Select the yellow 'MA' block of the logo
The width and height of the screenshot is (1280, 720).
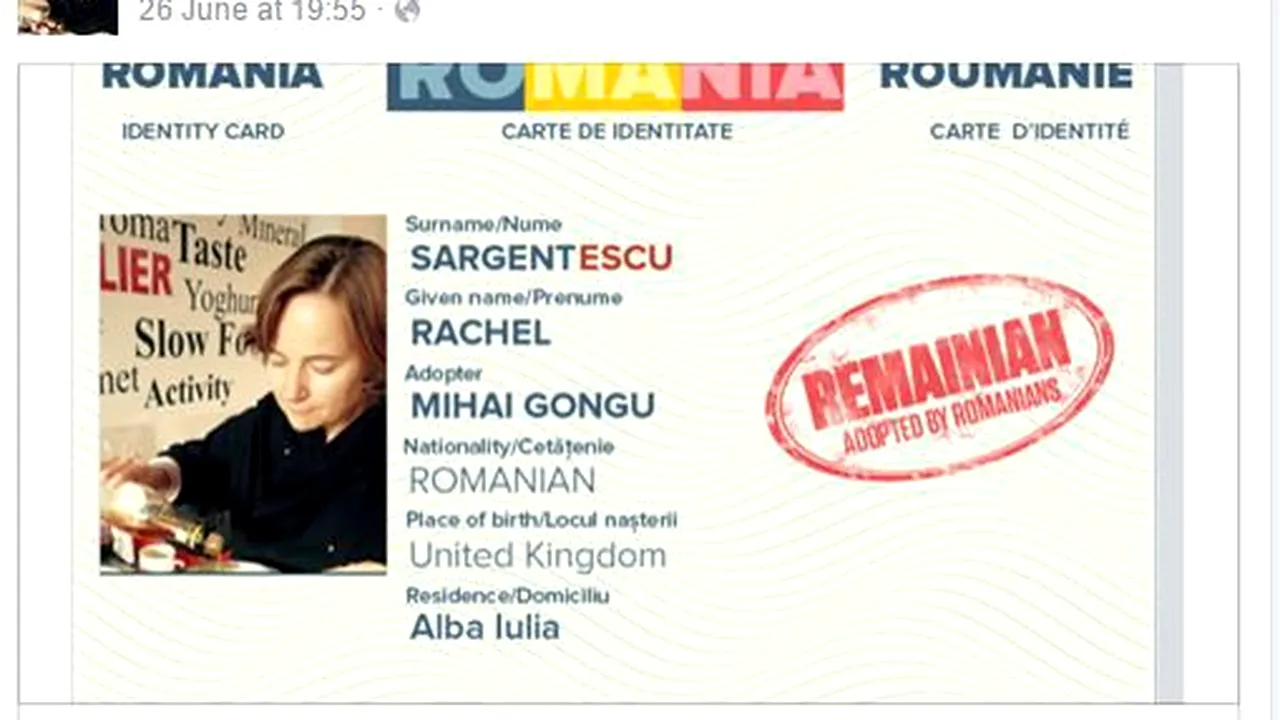pyautogui.click(x=604, y=86)
